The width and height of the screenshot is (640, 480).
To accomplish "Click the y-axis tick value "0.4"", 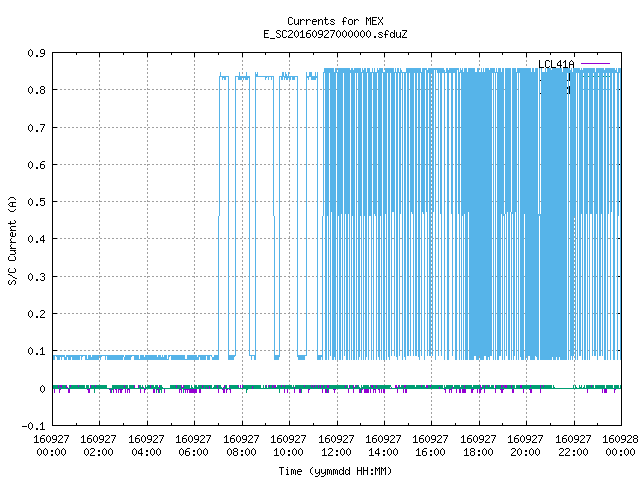I will coord(36,239).
